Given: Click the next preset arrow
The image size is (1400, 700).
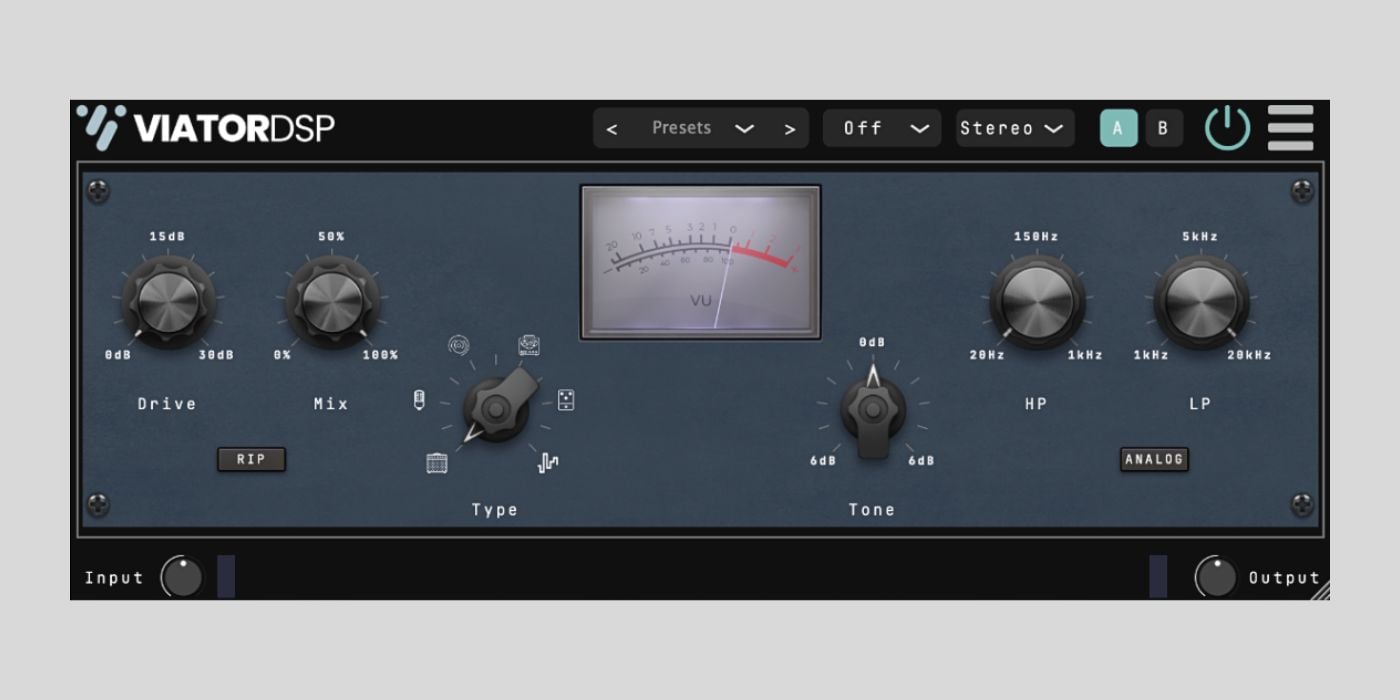Looking at the screenshot, I should [x=789, y=128].
